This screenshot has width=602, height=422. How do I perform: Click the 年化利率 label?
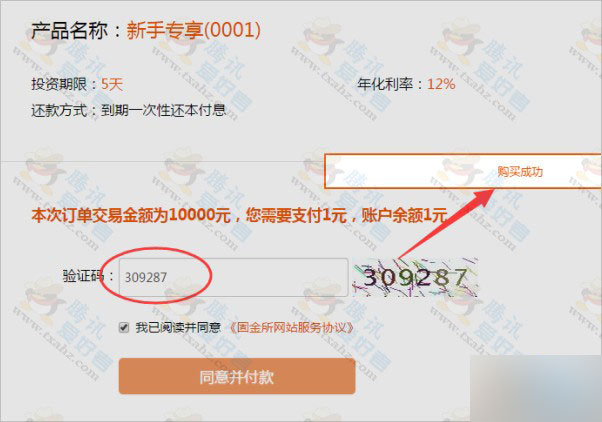pyautogui.click(x=385, y=84)
